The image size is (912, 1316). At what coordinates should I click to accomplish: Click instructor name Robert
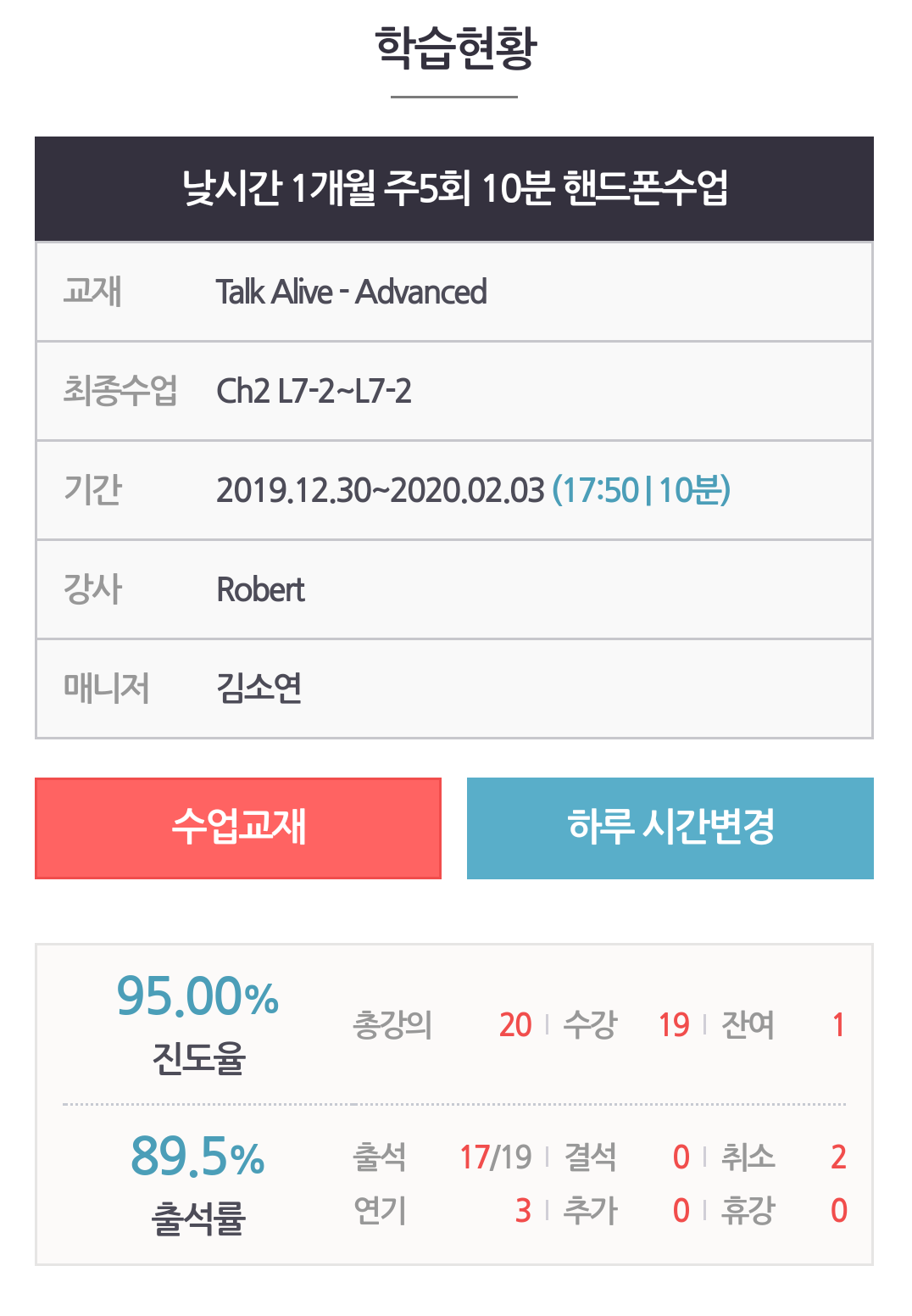point(260,590)
